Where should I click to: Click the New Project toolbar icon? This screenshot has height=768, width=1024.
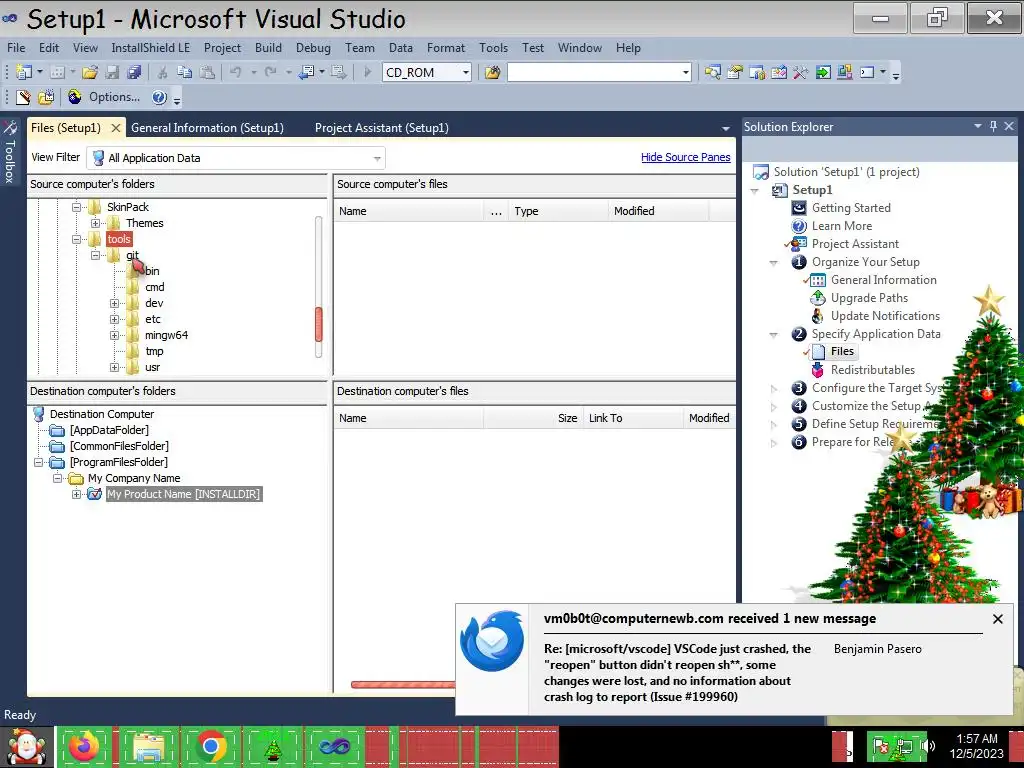click(x=24, y=72)
